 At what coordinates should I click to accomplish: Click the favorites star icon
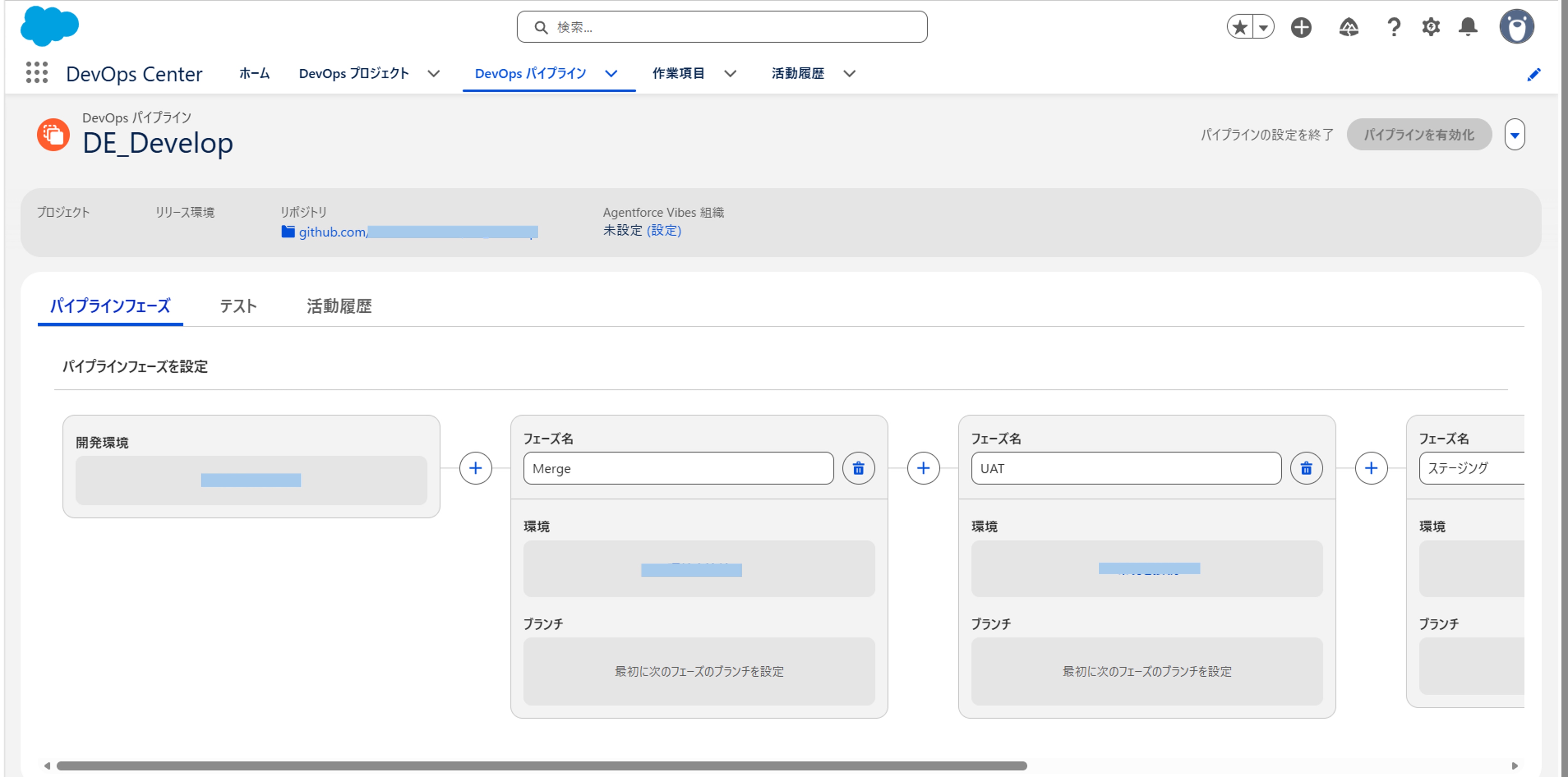click(1240, 27)
